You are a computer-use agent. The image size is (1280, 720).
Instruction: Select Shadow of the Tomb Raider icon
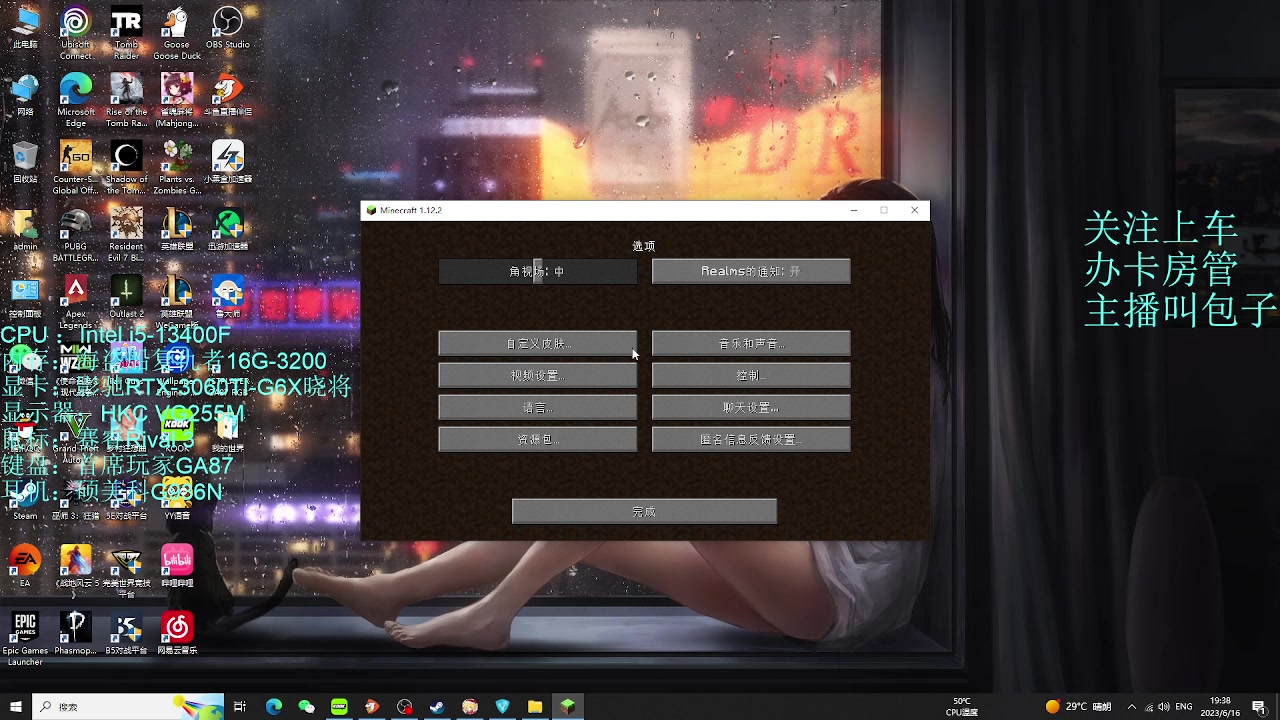point(126,167)
